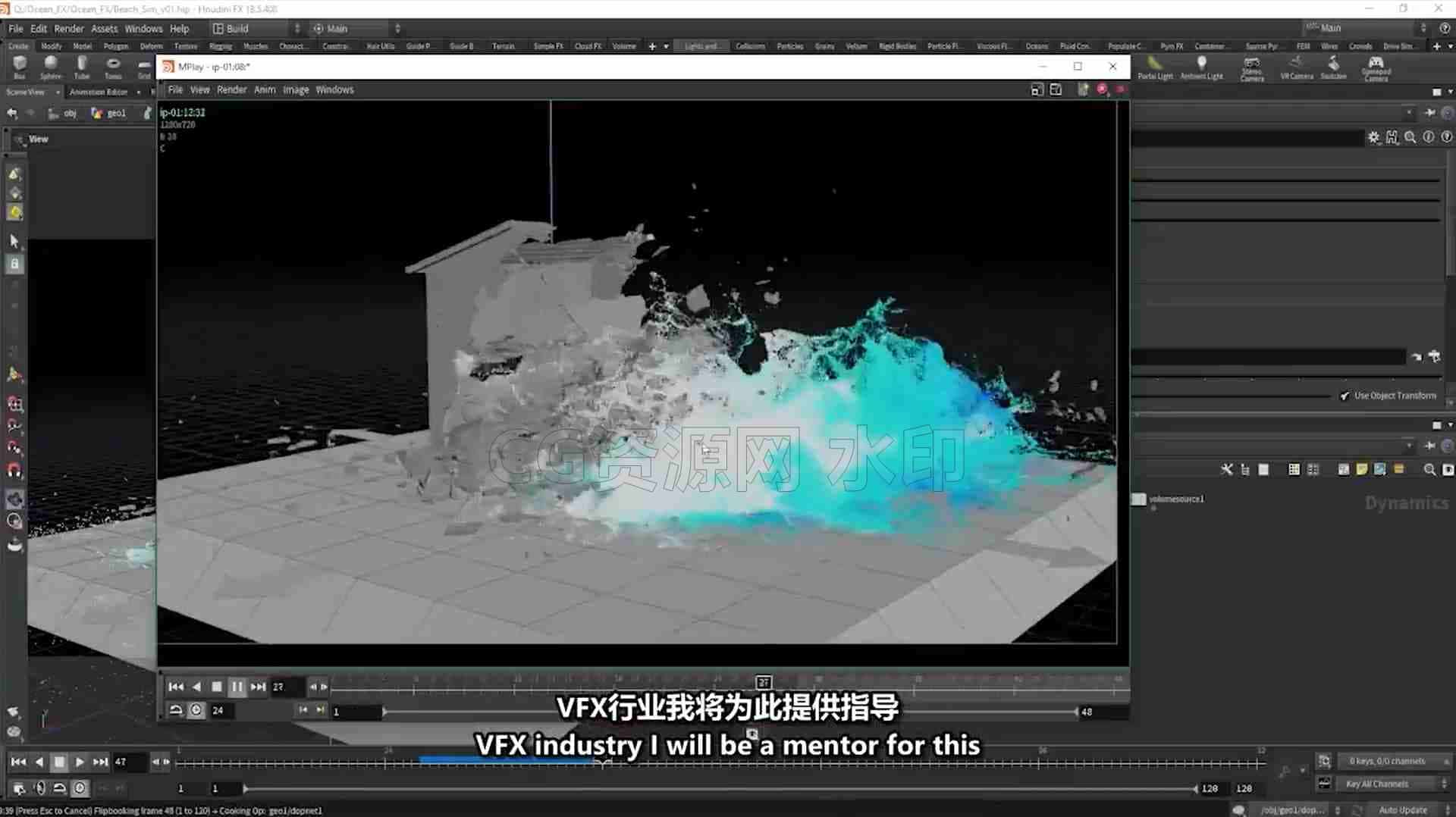1456x817 pixels.
Task: Open the top-right Main takes dropdown
Action: (1367, 27)
